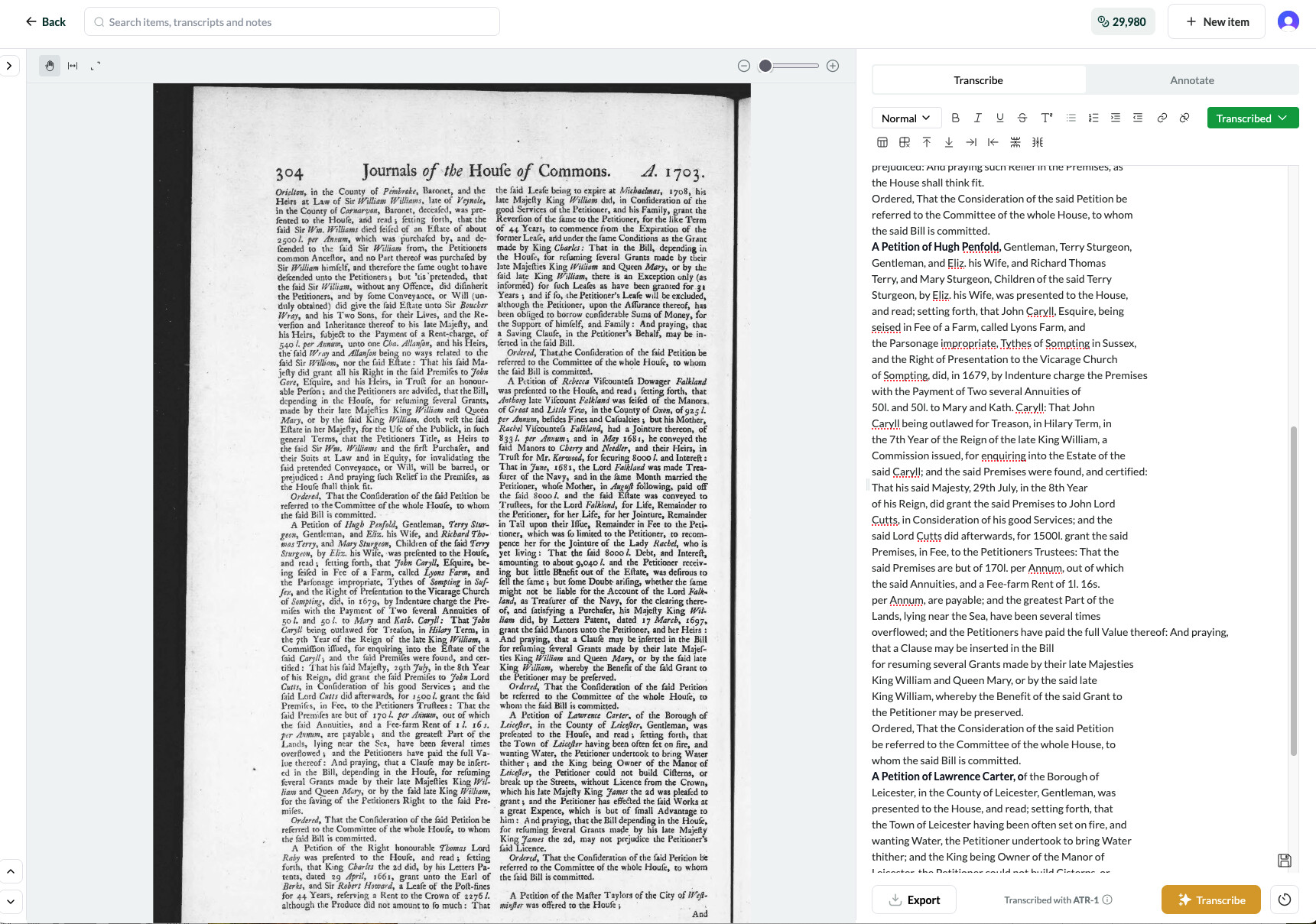Open the Transcribed status dropdown
The width and height of the screenshot is (1316, 924).
click(1252, 118)
